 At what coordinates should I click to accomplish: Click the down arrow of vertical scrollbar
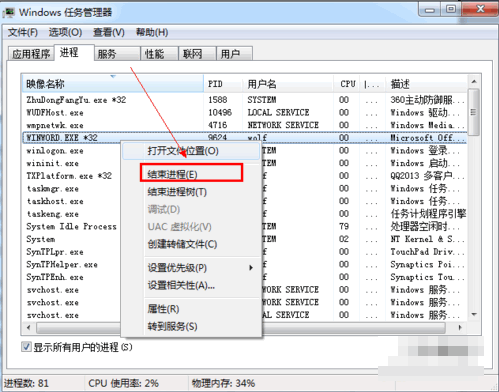pos(474,314)
